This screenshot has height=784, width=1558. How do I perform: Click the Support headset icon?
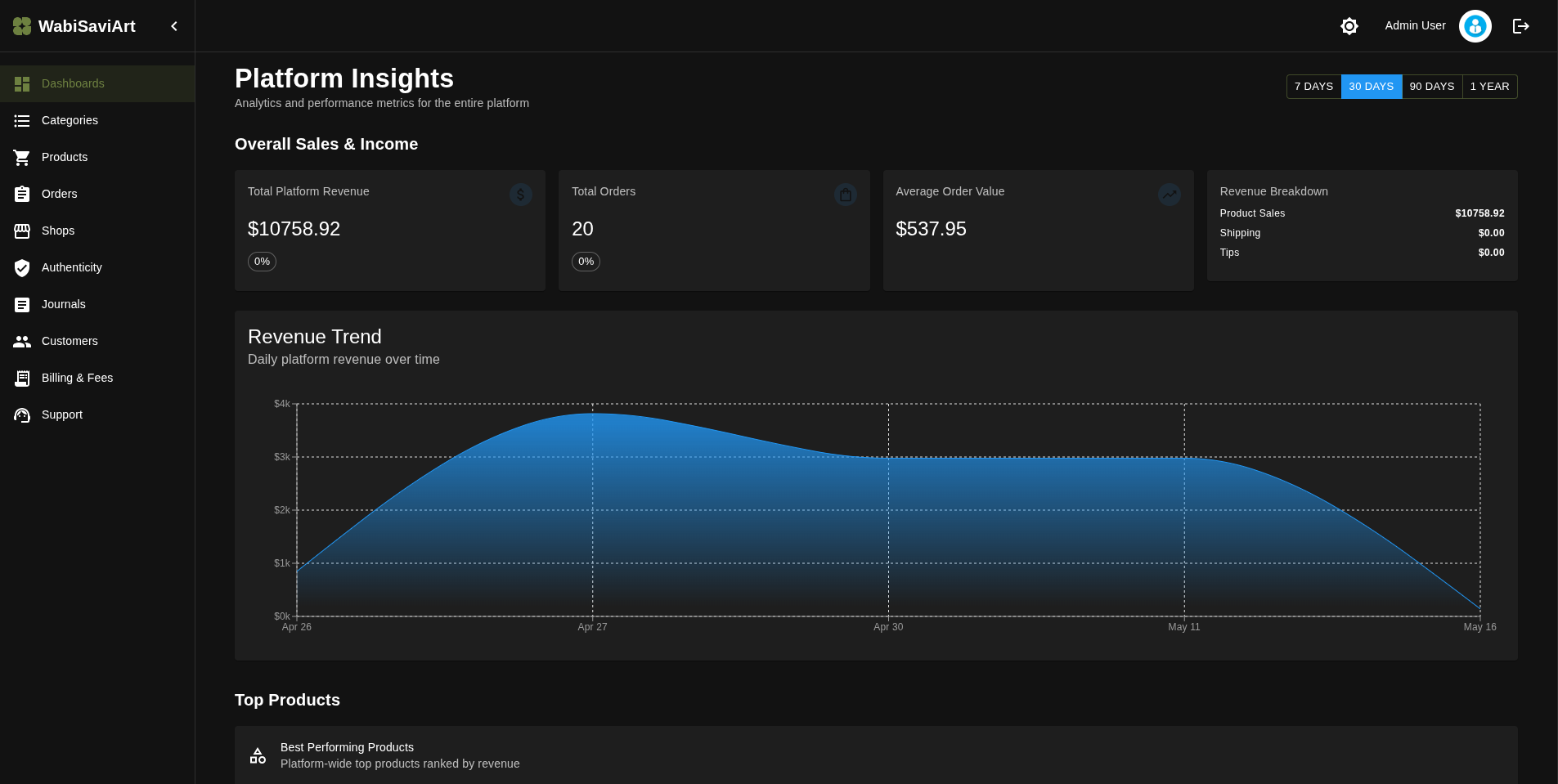point(22,415)
